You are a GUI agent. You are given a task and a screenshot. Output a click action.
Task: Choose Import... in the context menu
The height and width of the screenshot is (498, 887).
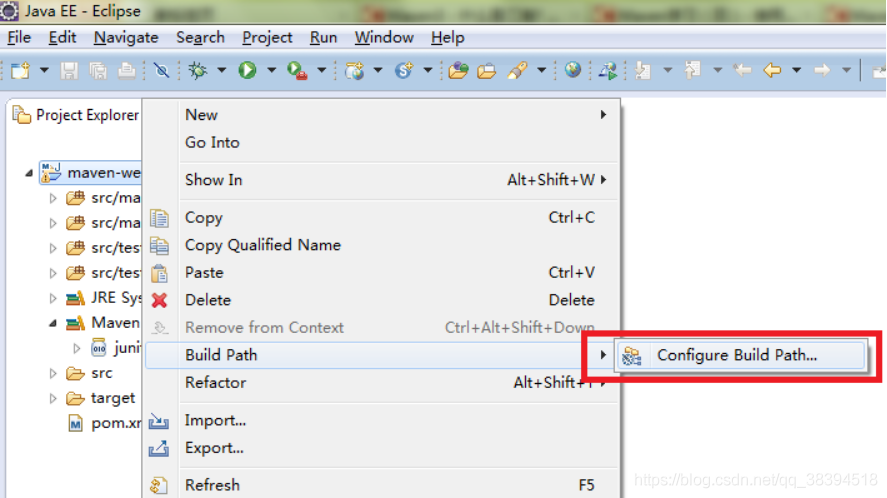coord(382,420)
